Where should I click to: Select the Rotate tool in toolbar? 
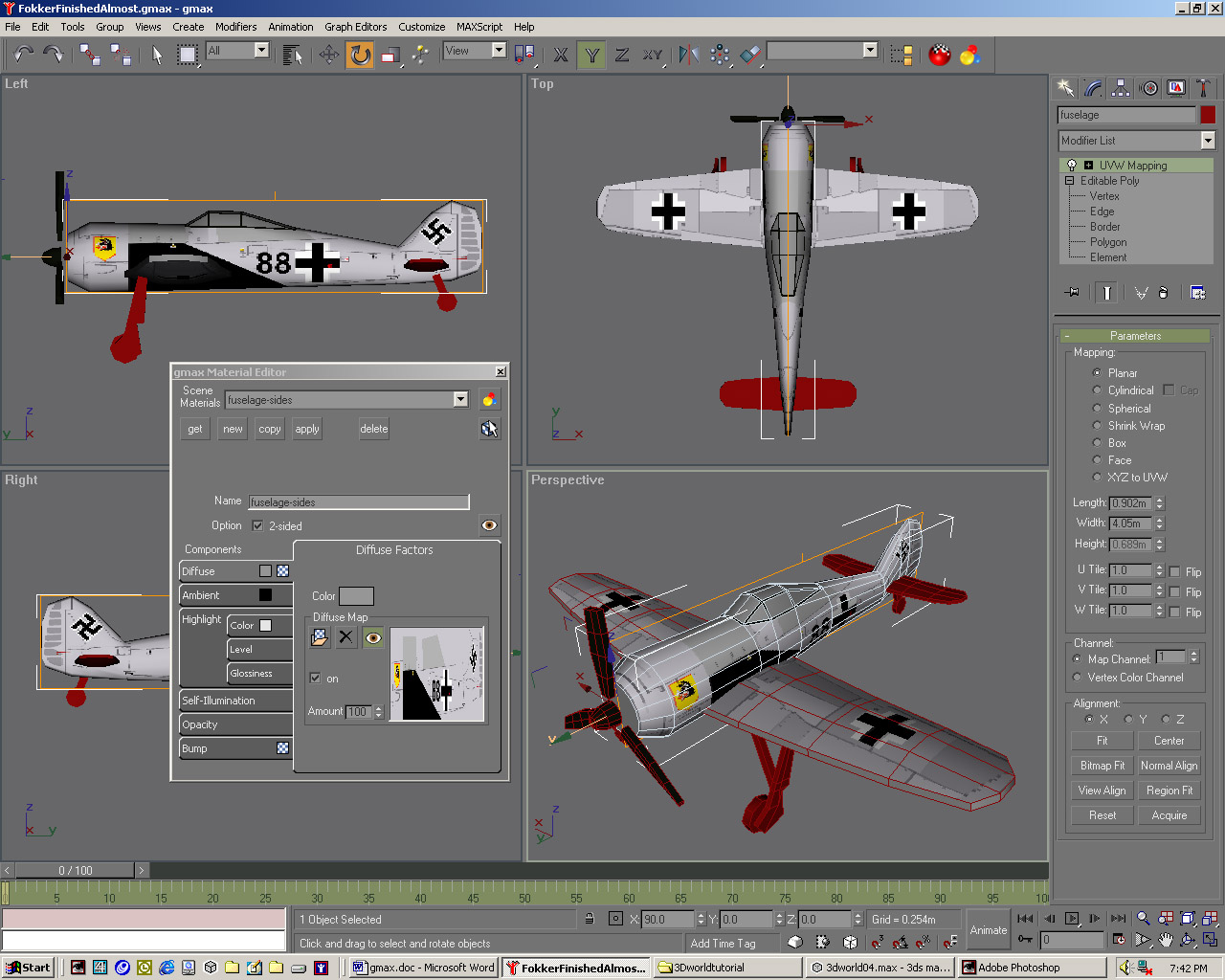(360, 56)
